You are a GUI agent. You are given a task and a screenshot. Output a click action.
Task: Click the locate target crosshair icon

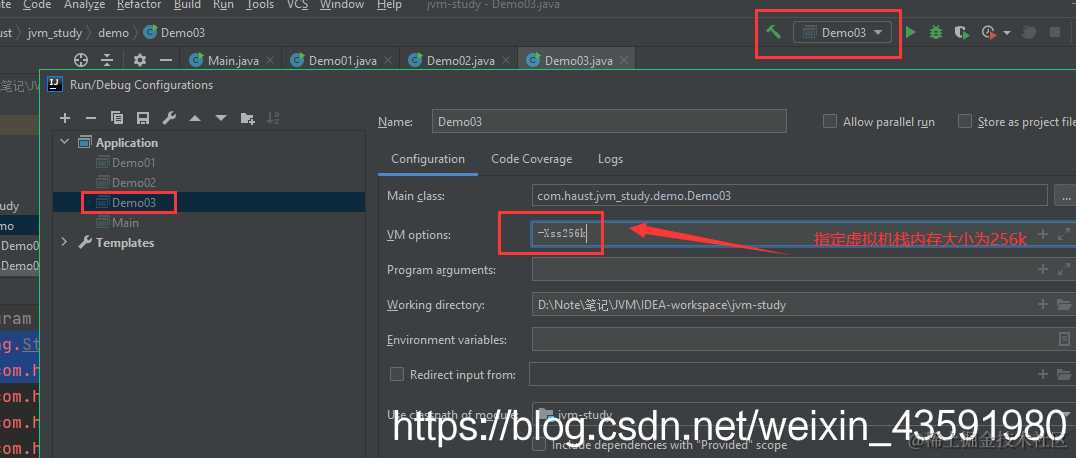(81, 60)
